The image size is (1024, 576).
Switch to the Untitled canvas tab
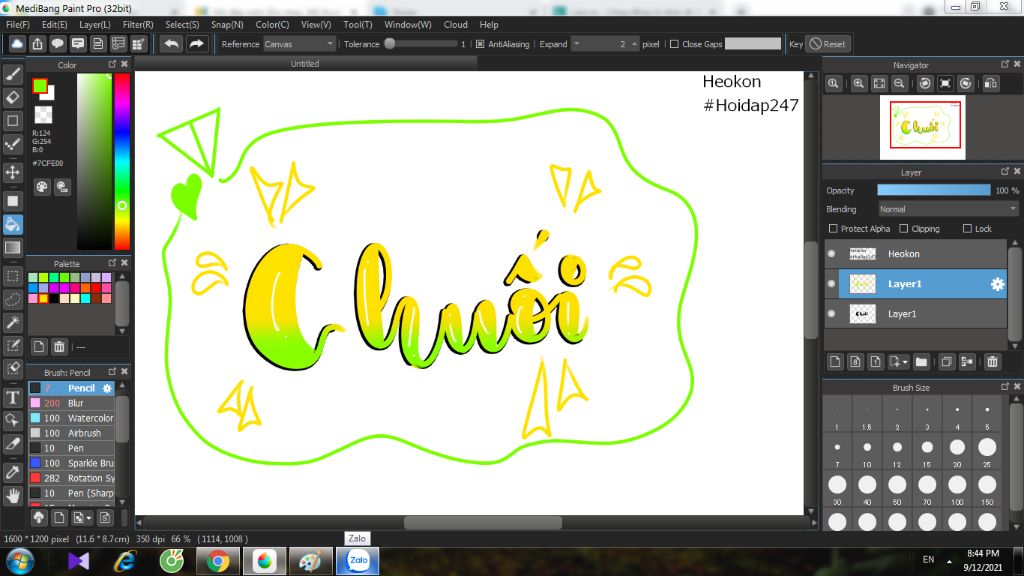tap(305, 63)
